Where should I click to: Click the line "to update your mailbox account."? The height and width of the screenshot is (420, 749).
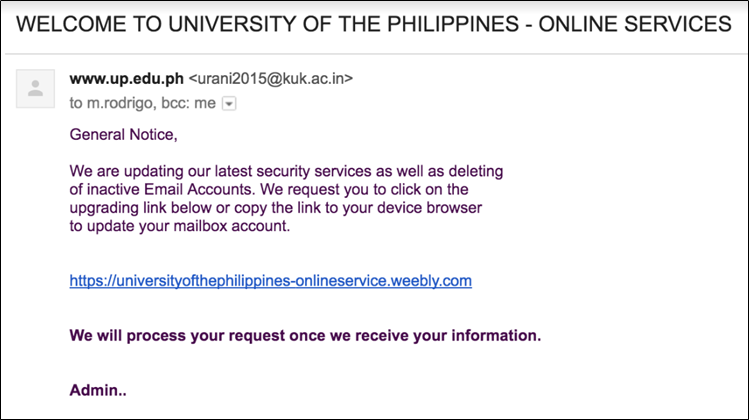[179, 225]
